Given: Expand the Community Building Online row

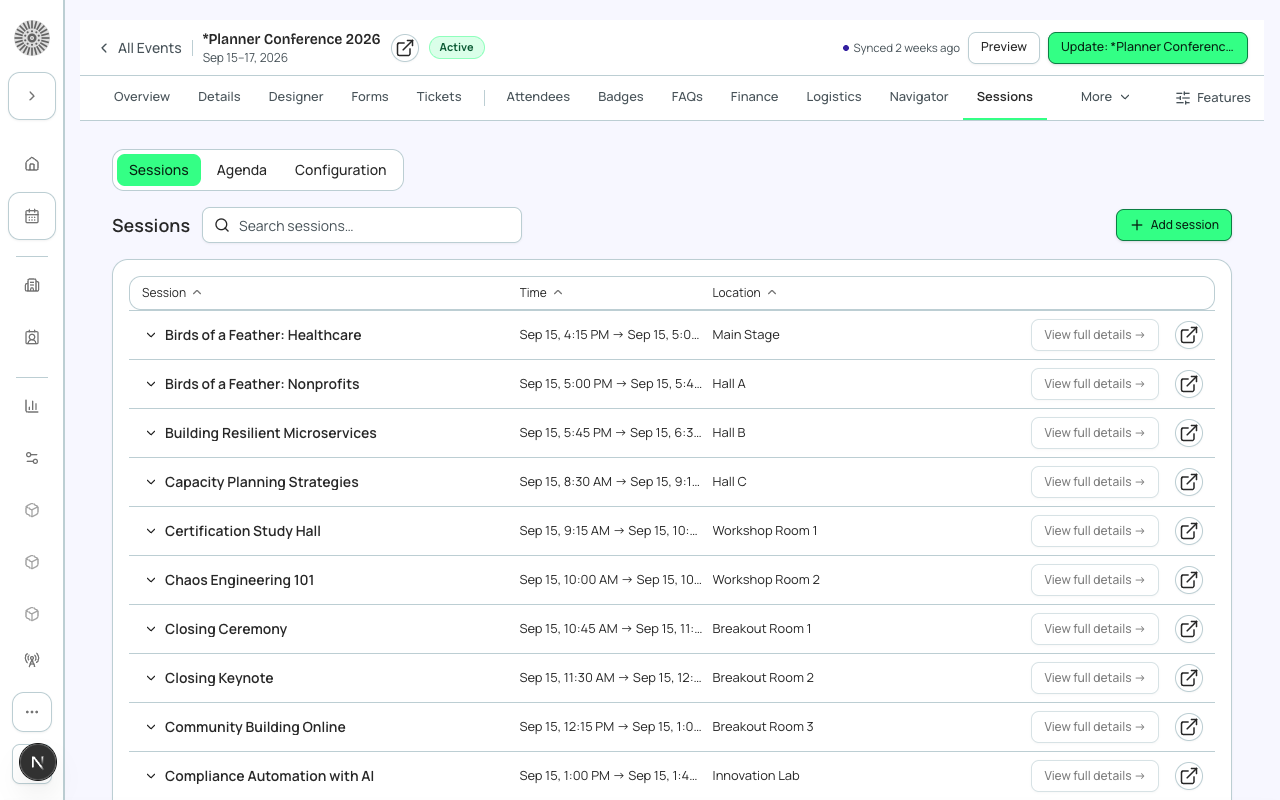Looking at the screenshot, I should coord(151,727).
